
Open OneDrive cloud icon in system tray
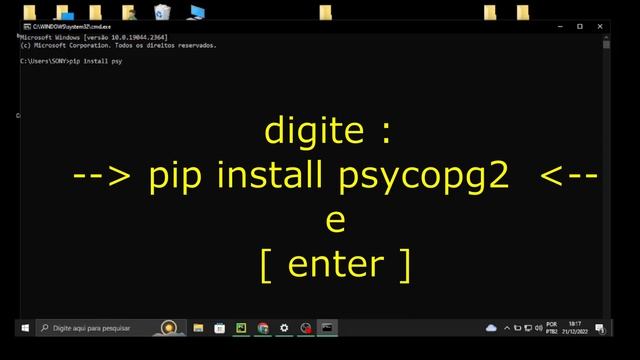tap(491, 328)
